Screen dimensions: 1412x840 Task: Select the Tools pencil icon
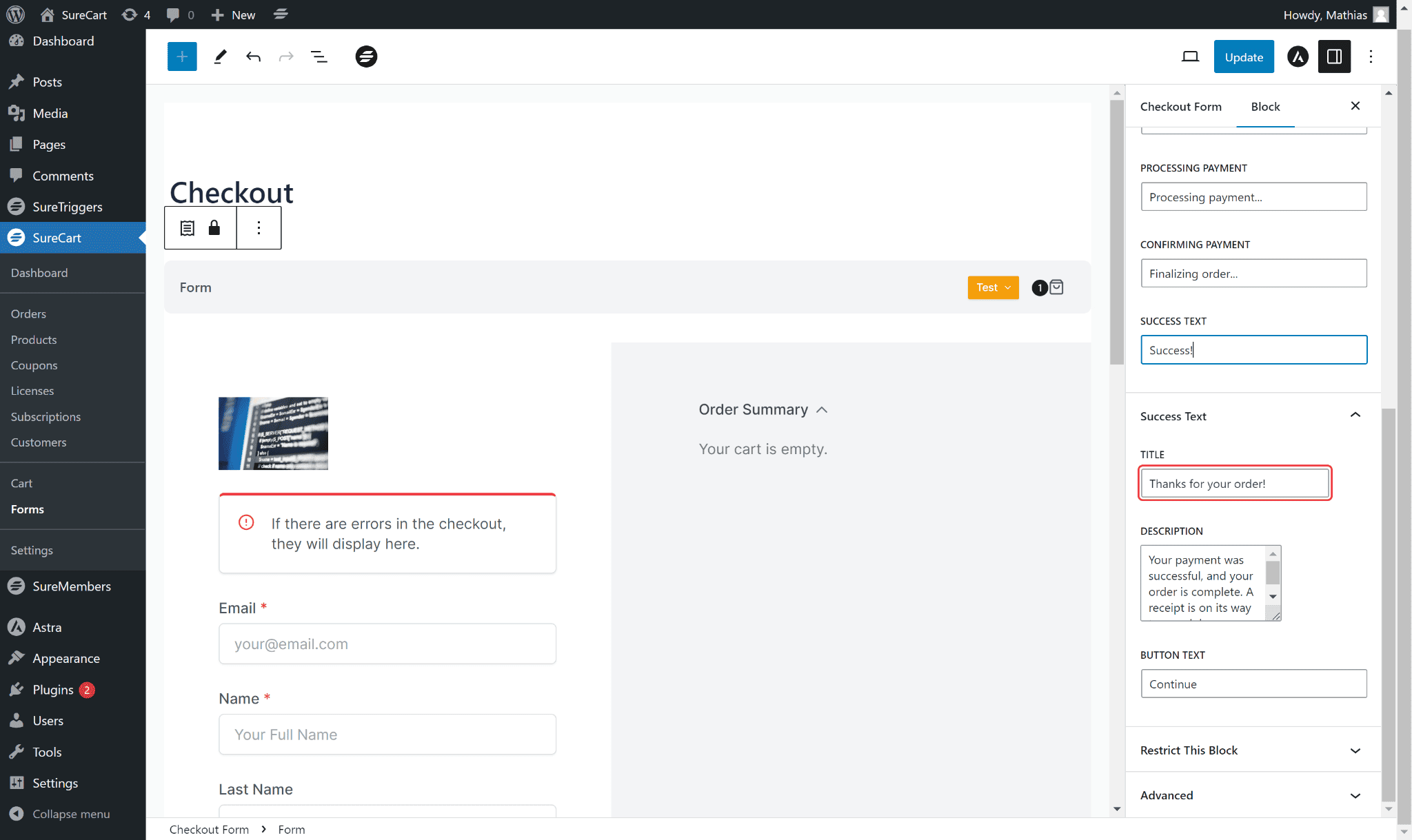point(220,57)
